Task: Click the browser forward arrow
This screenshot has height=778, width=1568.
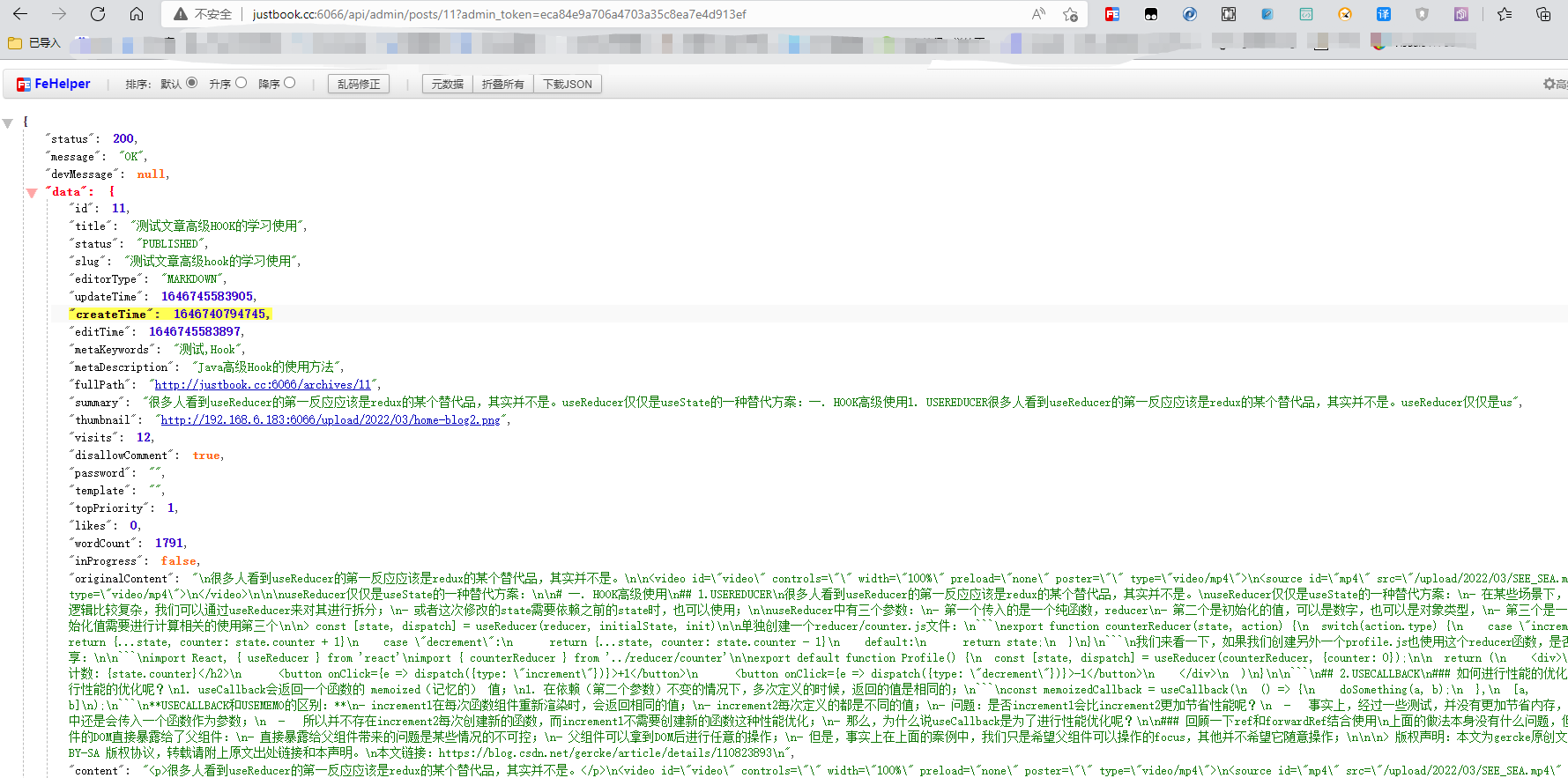Action: [x=59, y=14]
